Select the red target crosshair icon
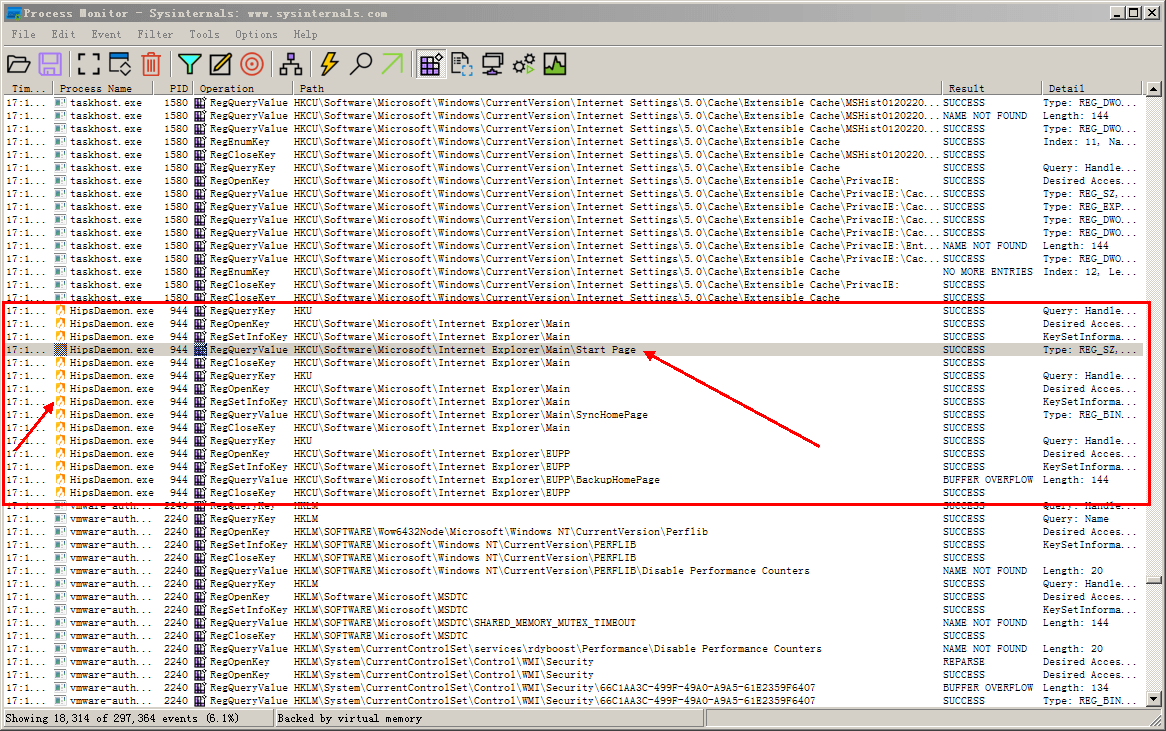 point(252,65)
